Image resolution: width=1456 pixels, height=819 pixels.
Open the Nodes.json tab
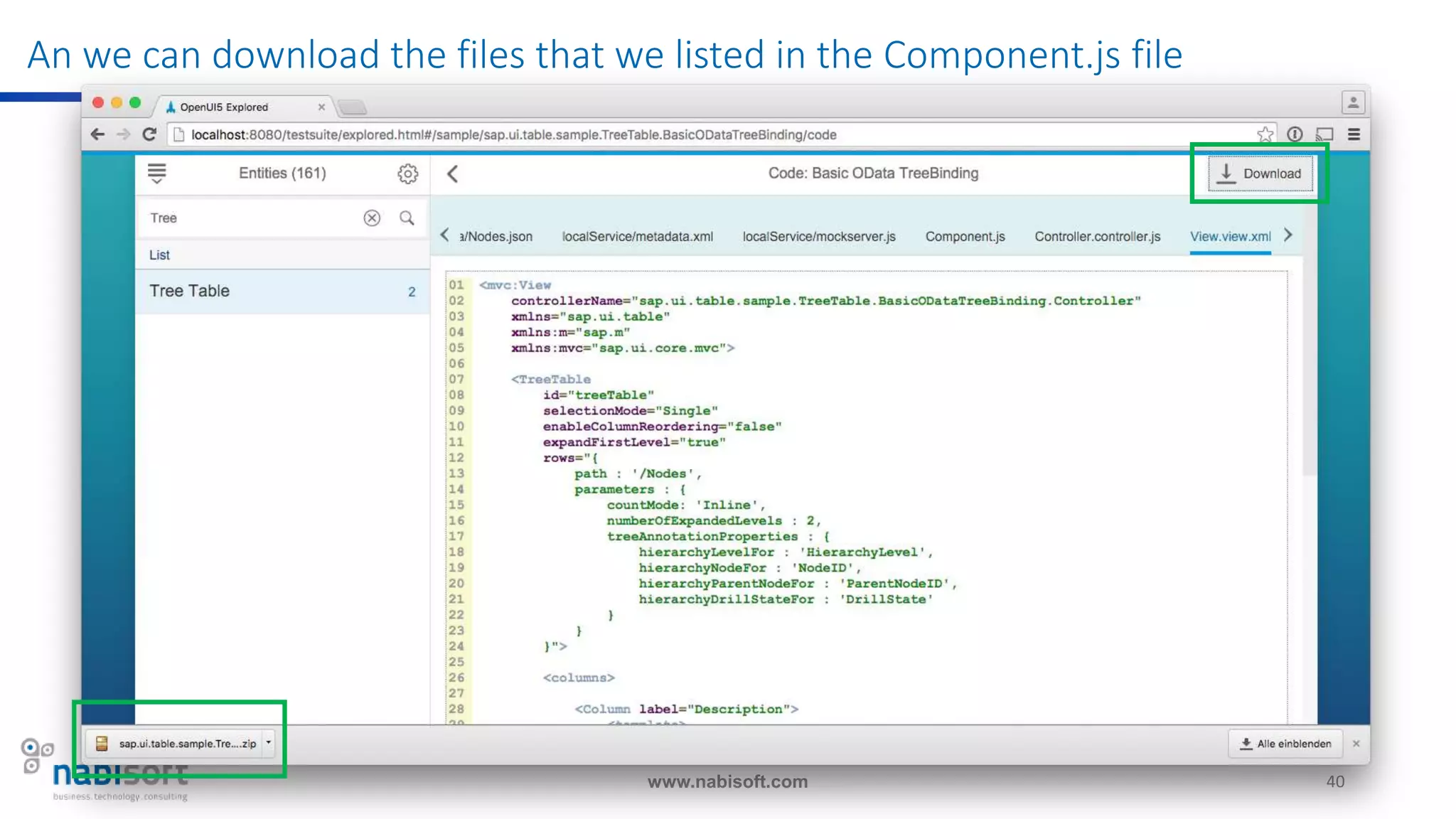pyautogui.click(x=496, y=237)
